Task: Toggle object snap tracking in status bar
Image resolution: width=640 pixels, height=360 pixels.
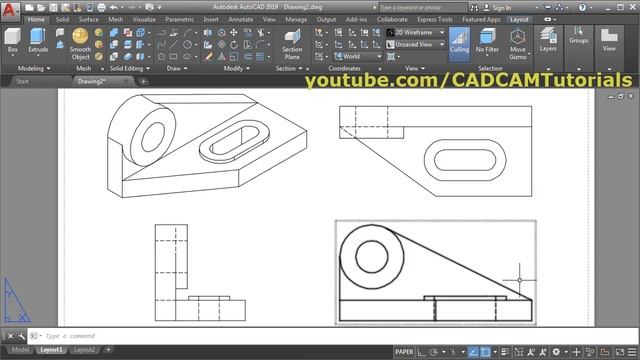Action: [472, 352]
